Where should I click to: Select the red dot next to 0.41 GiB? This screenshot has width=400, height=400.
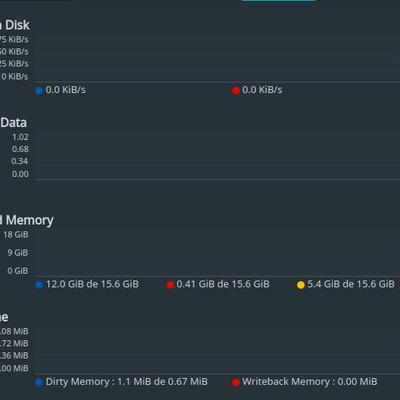[170, 285]
